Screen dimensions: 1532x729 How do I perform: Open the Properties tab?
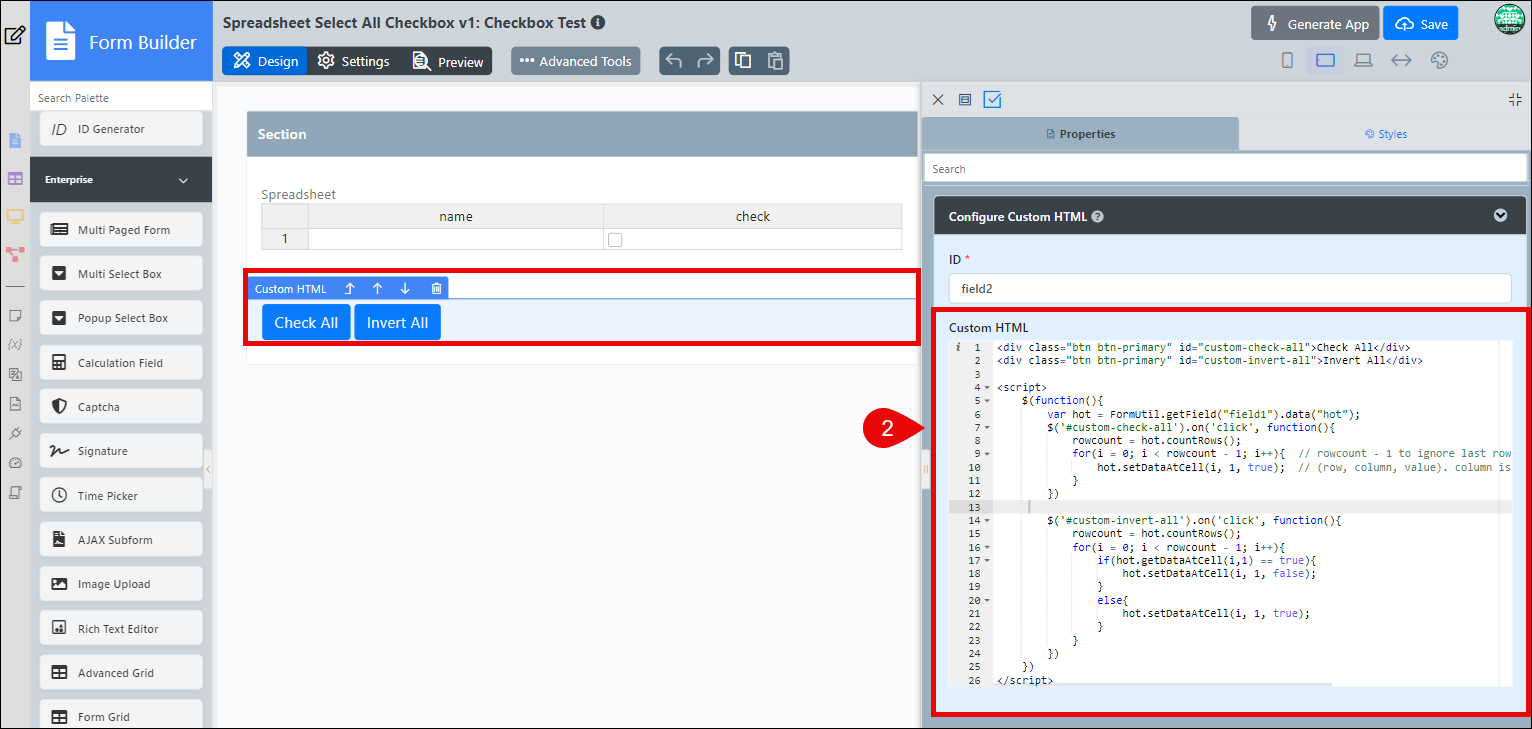coord(1080,133)
